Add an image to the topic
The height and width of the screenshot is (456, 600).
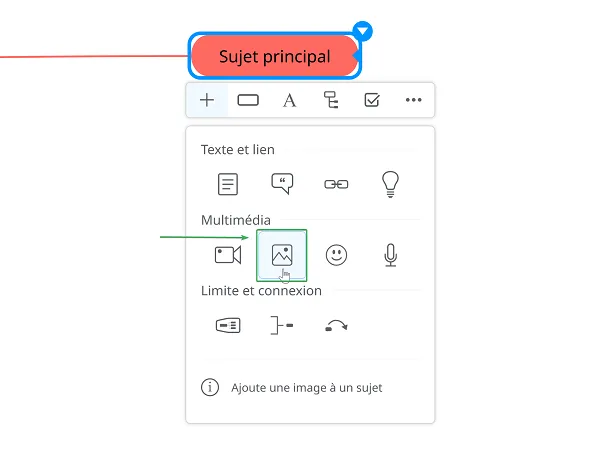[282, 255]
